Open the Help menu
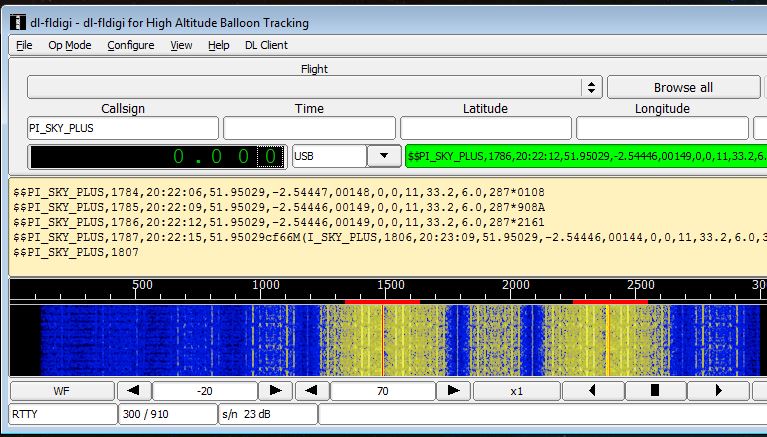Screen dimensions: 767x437 [x=218, y=45]
